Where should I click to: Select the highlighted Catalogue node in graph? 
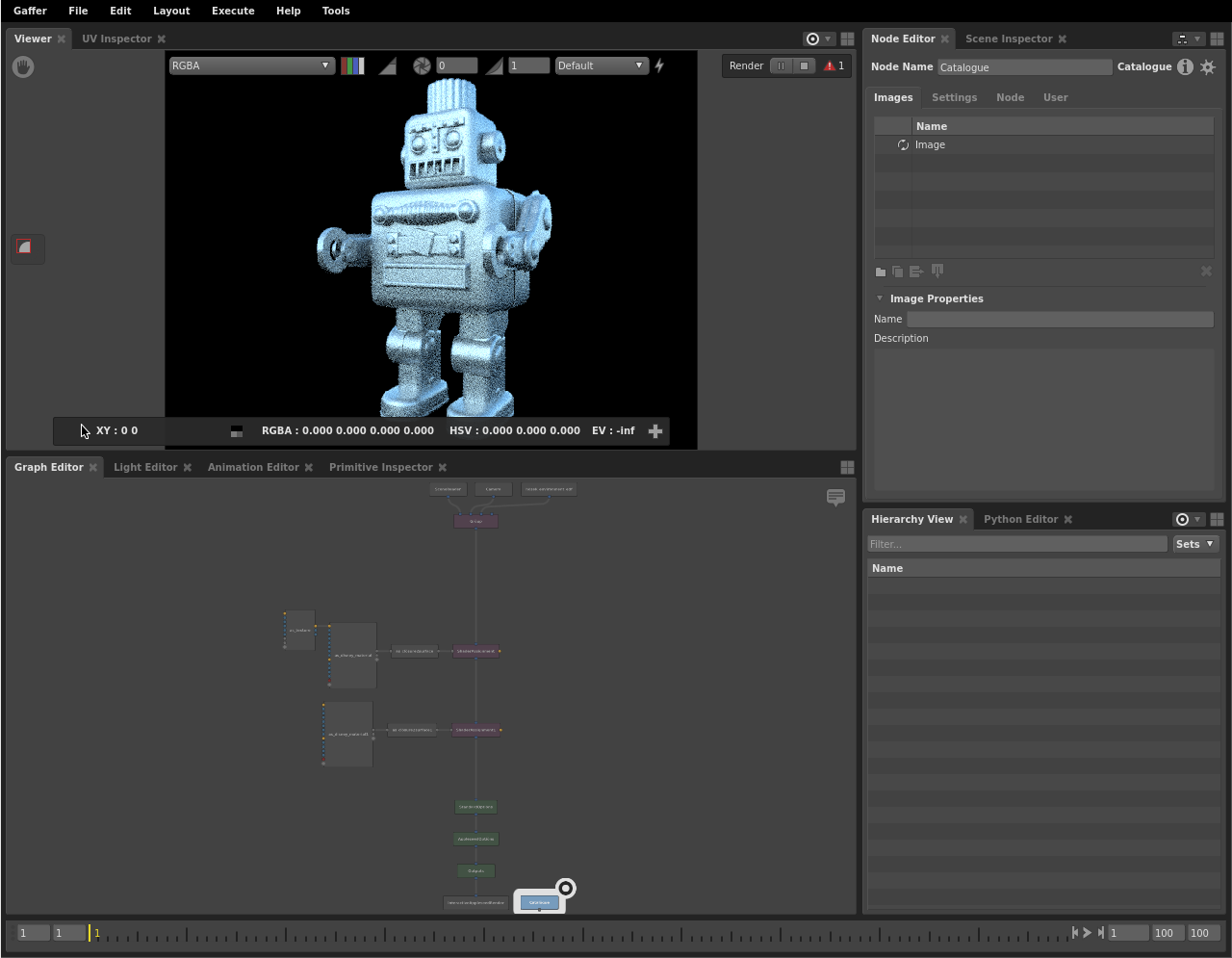539,902
